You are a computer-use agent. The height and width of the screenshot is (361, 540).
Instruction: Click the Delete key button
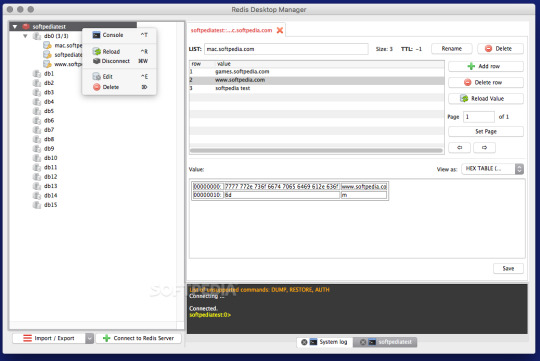coord(500,49)
